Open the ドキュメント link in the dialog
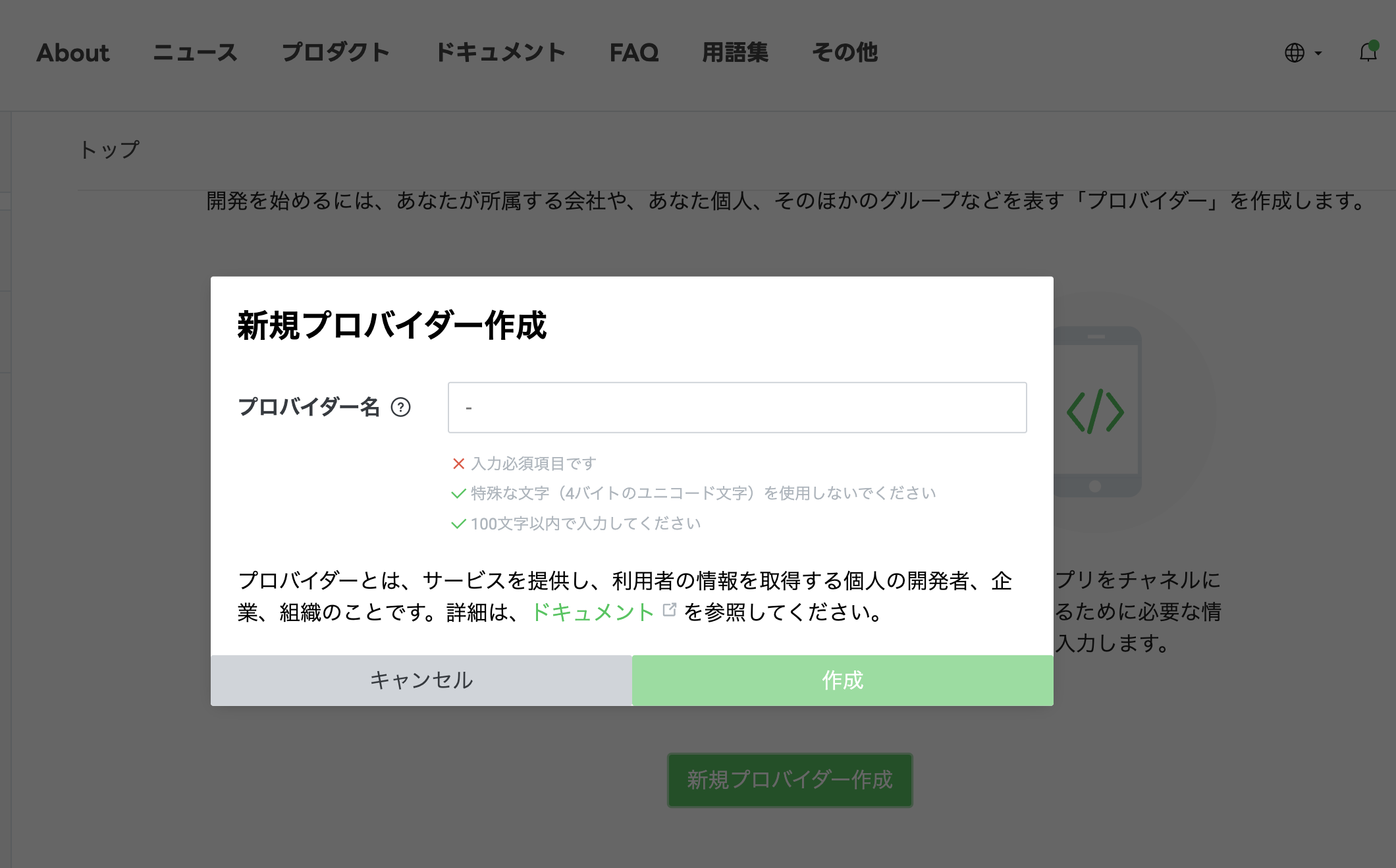Screen dimensions: 1396x868 point(592,612)
